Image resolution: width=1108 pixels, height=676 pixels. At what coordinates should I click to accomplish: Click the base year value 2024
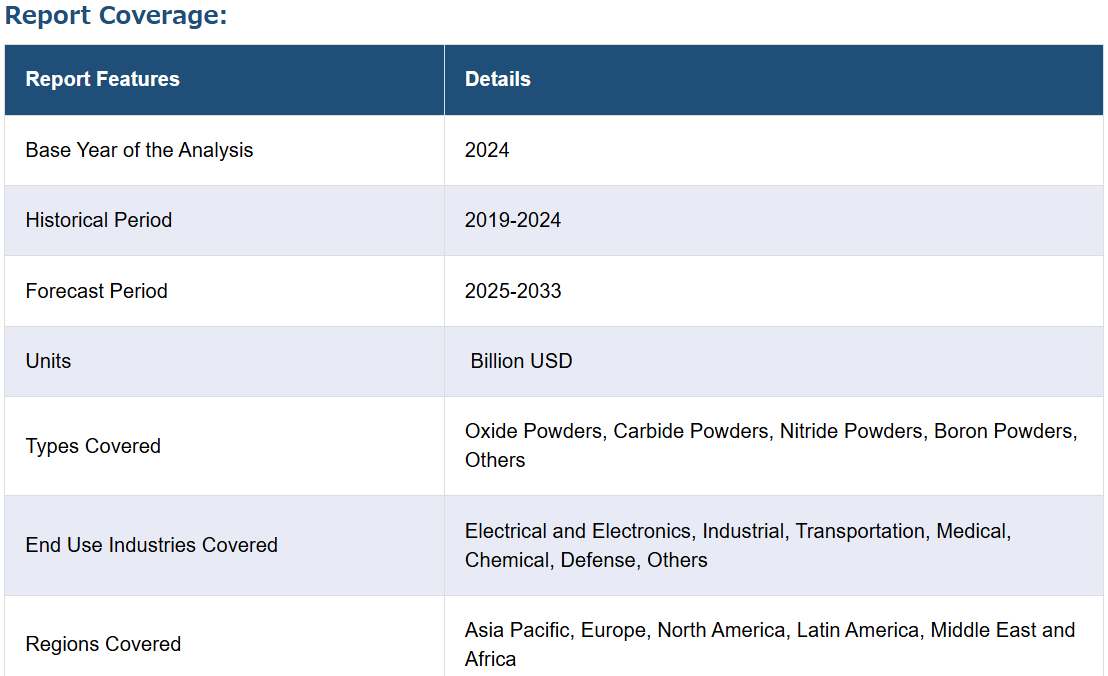487,150
